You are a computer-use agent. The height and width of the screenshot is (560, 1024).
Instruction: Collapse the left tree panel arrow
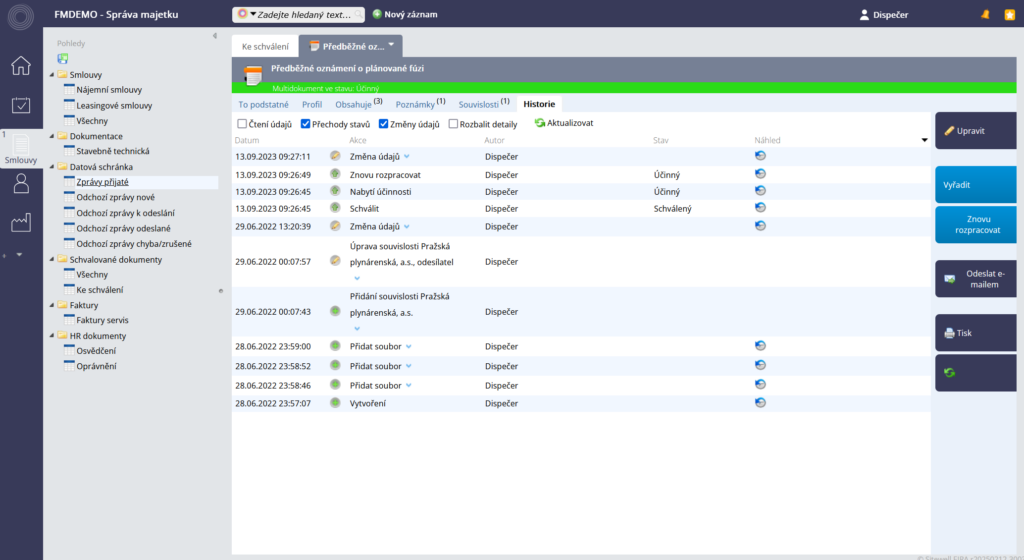[215, 36]
